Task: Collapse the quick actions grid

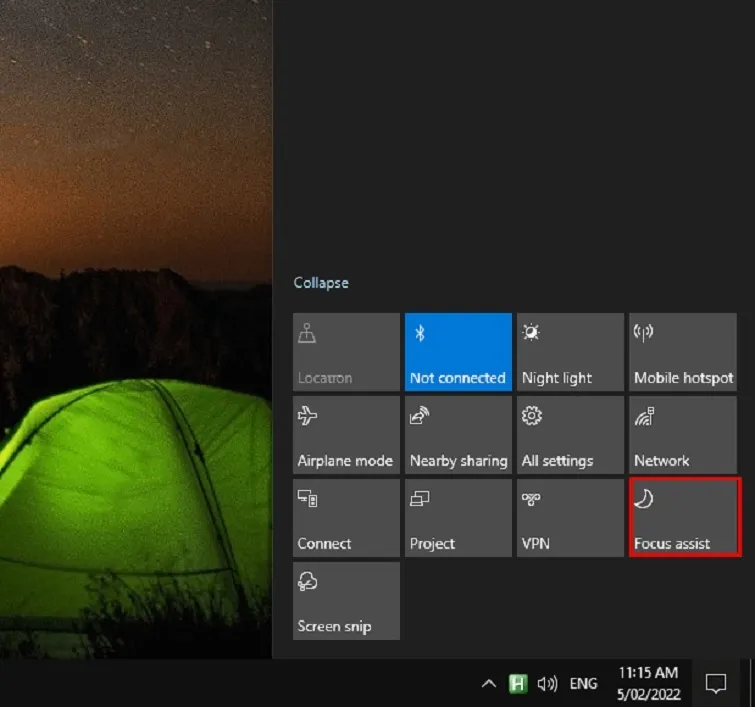Action: click(x=321, y=283)
